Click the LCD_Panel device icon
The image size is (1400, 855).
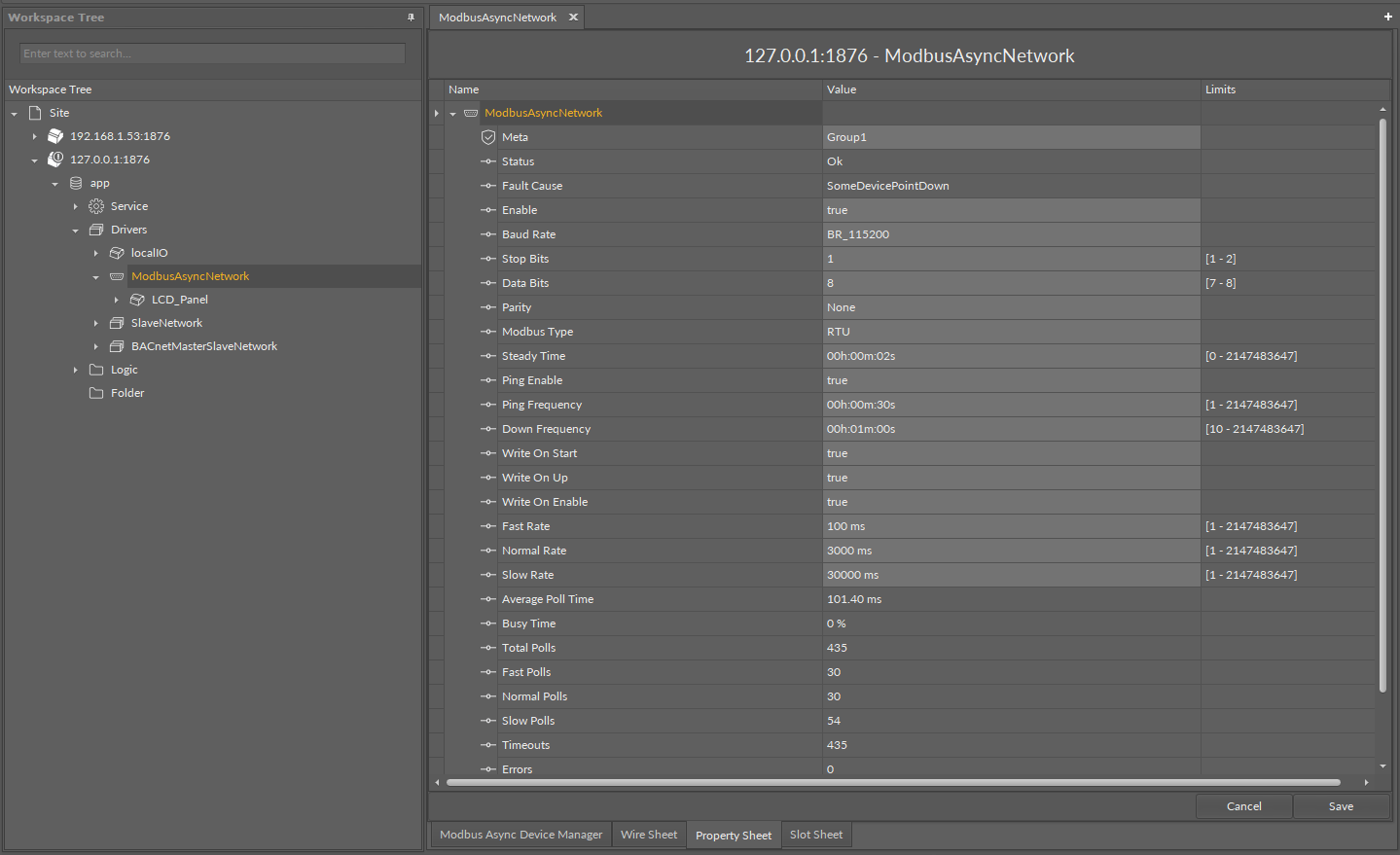[137, 300]
